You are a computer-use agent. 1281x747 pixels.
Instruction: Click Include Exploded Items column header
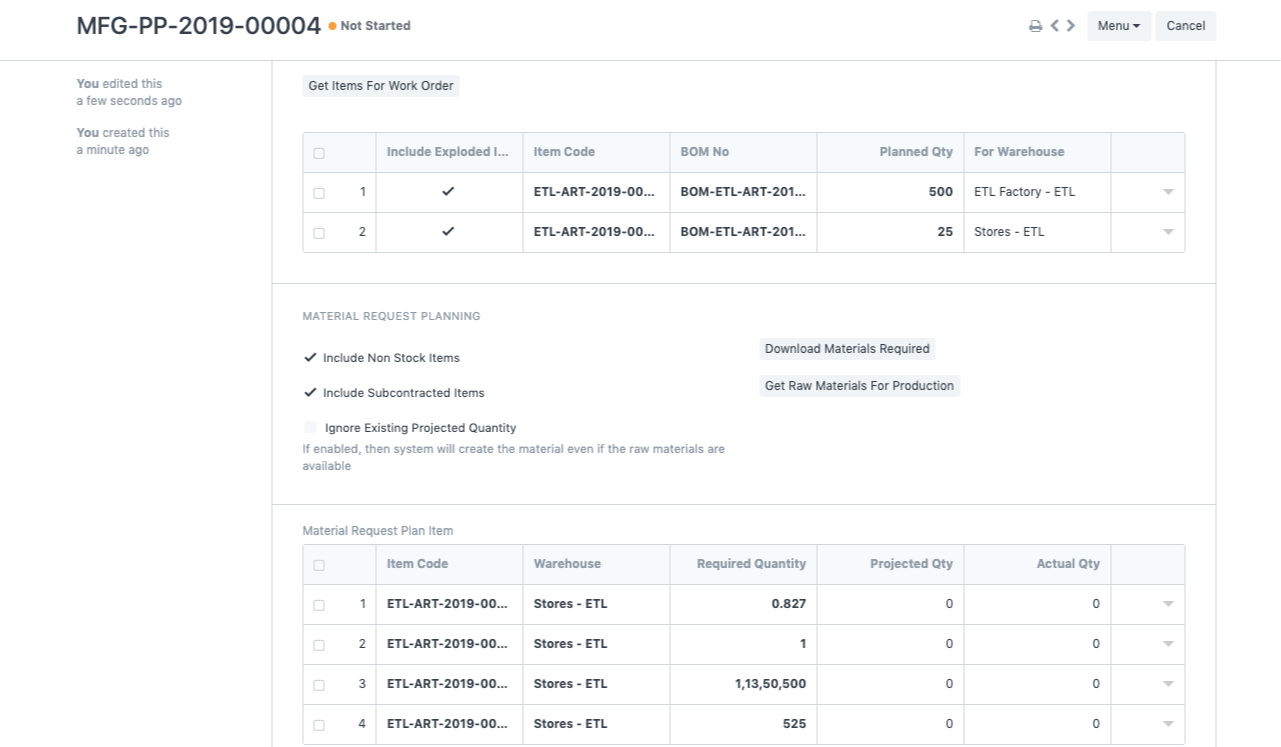(x=448, y=152)
